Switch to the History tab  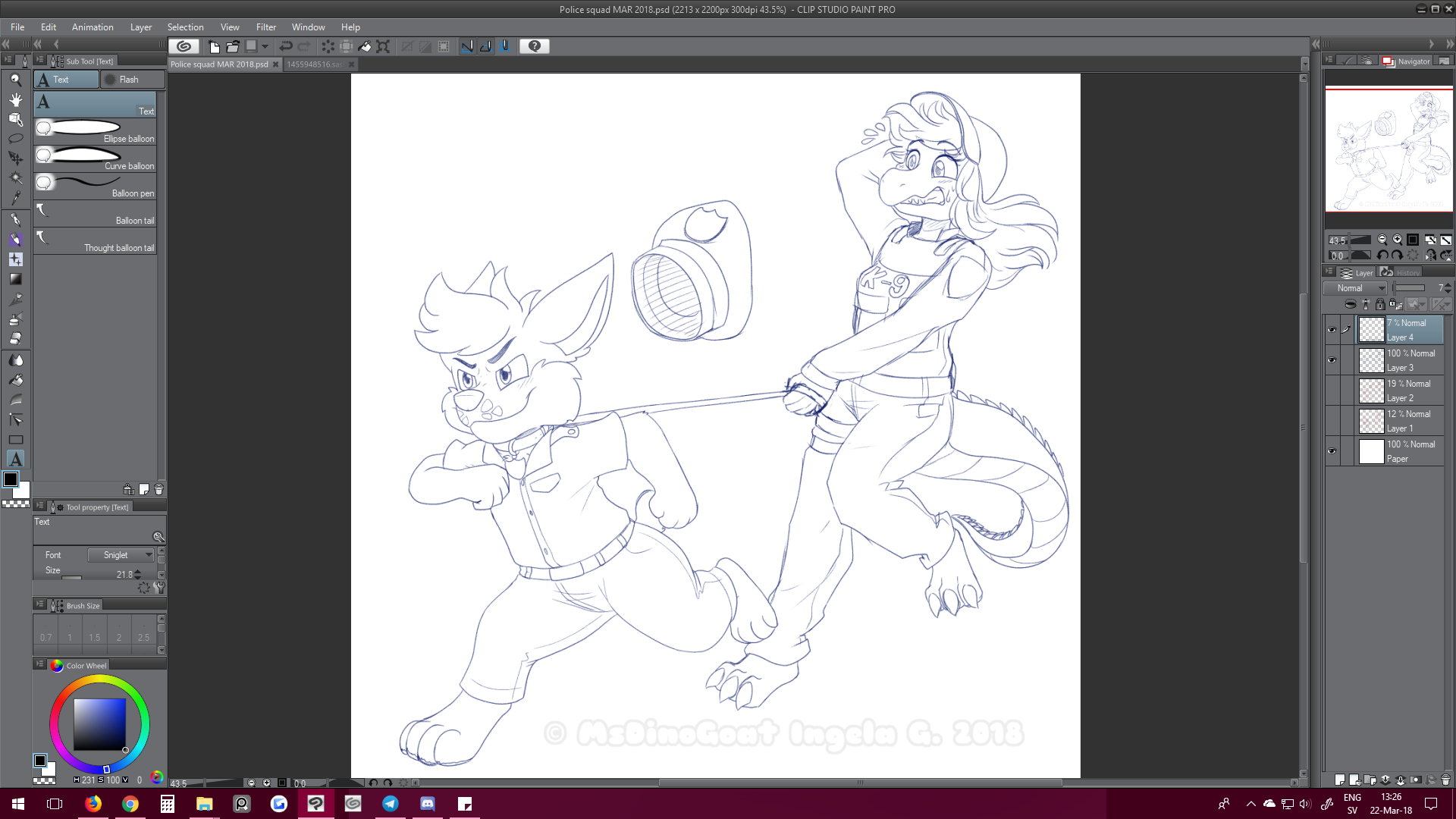pos(1403,273)
